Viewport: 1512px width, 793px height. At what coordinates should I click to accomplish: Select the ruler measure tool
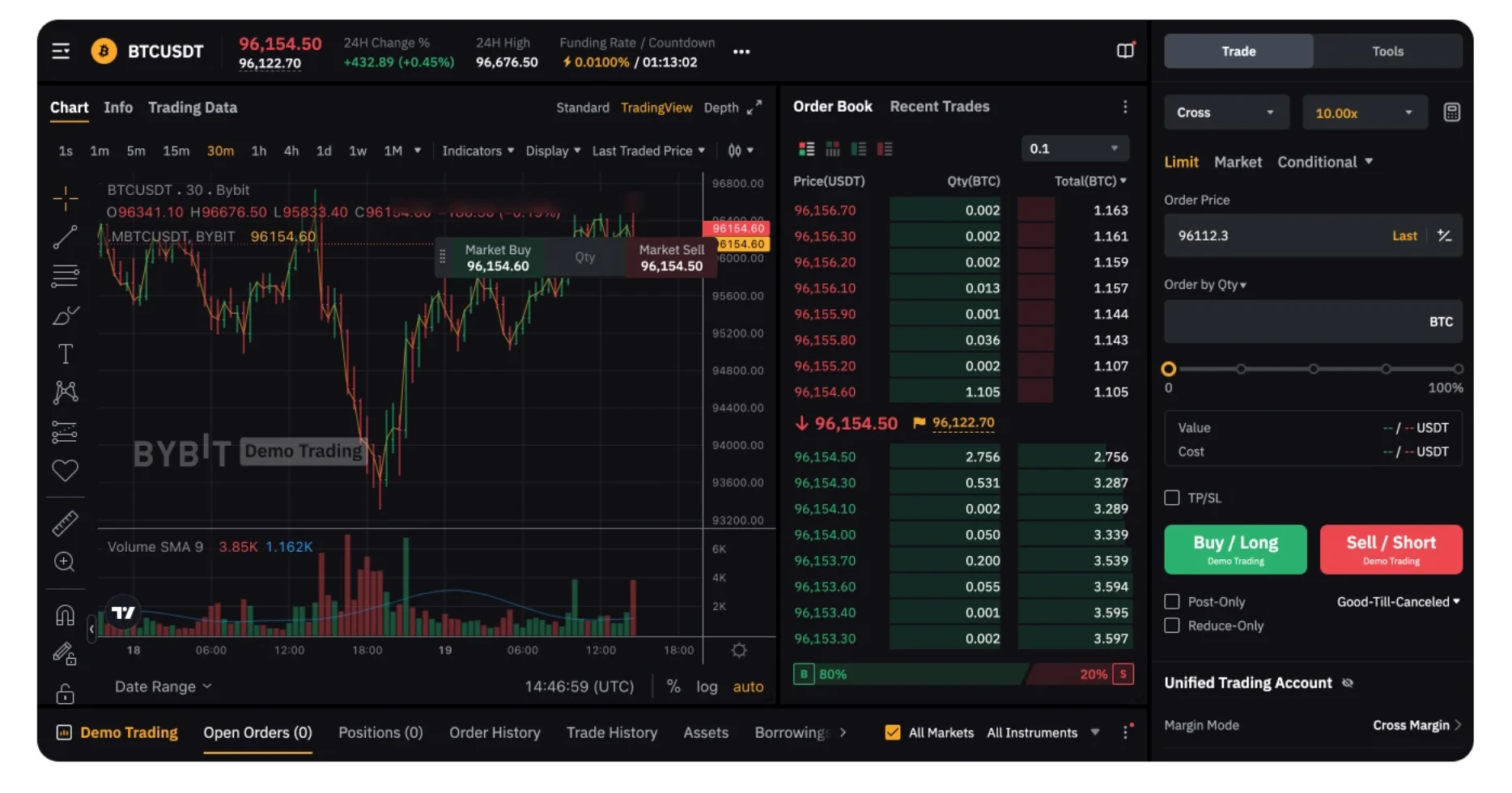tap(65, 524)
